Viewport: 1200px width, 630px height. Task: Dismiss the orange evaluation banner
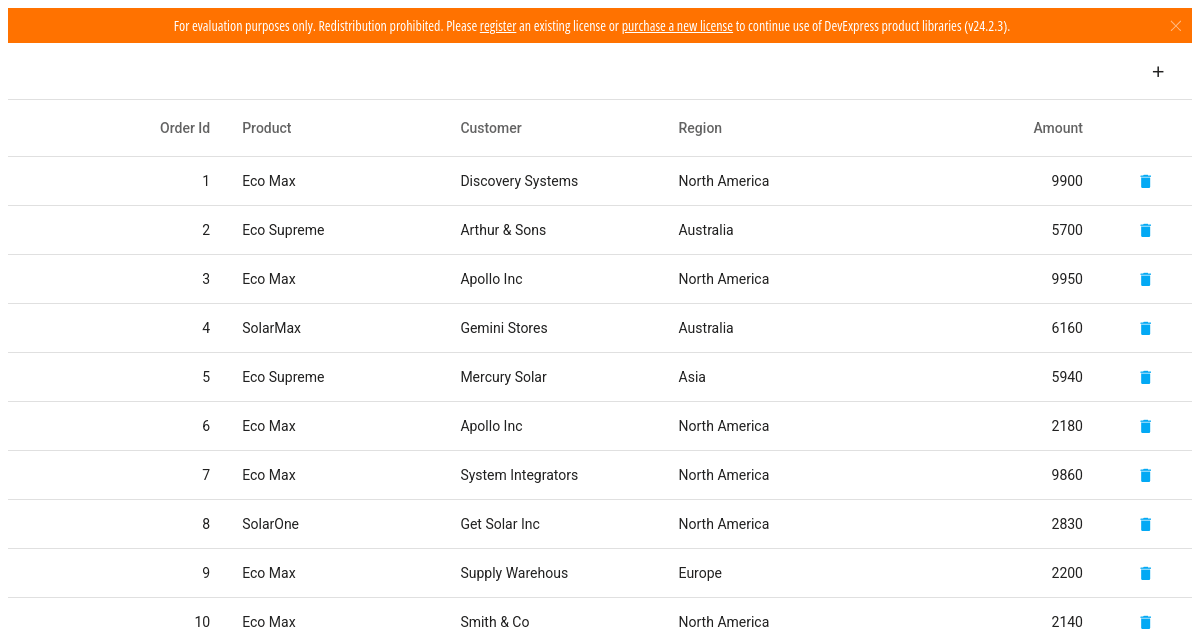click(1176, 26)
